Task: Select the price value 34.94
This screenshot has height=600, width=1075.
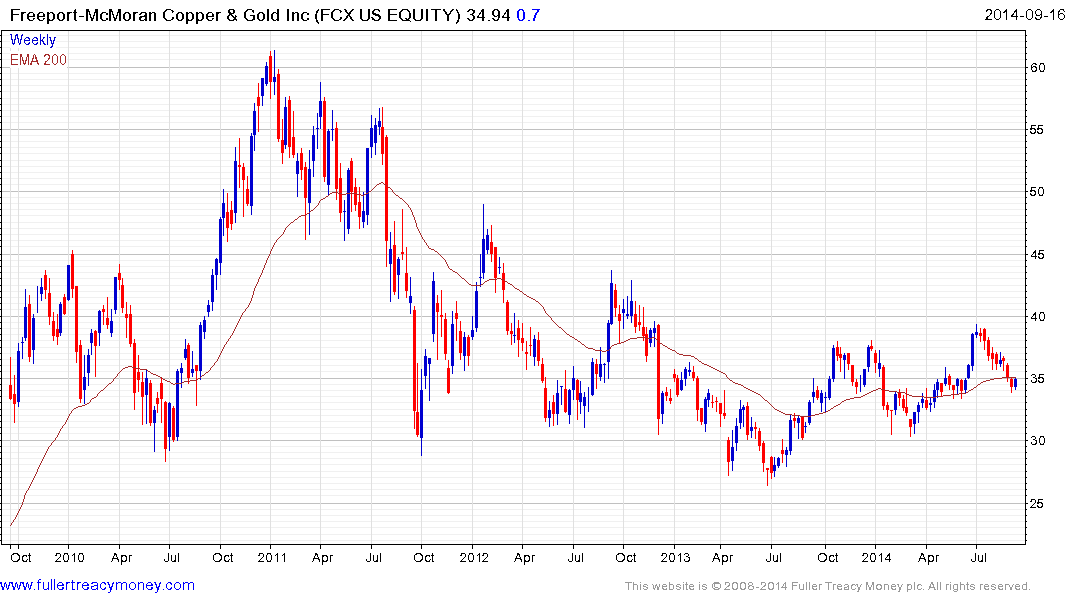Action: point(488,15)
